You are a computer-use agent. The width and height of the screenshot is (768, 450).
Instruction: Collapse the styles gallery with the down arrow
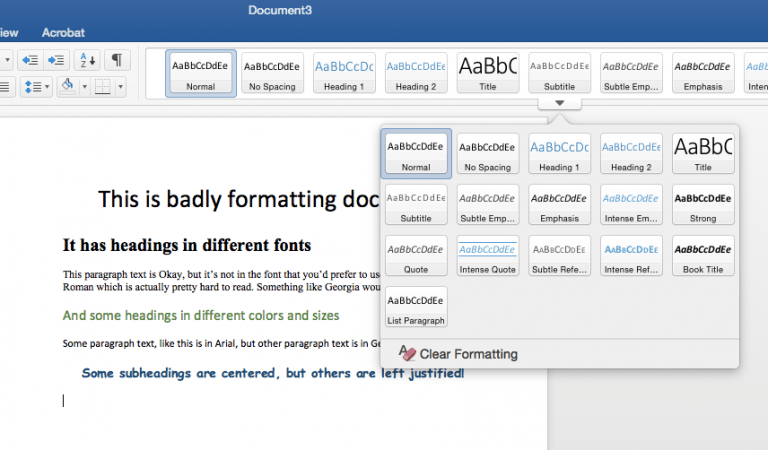(x=560, y=103)
